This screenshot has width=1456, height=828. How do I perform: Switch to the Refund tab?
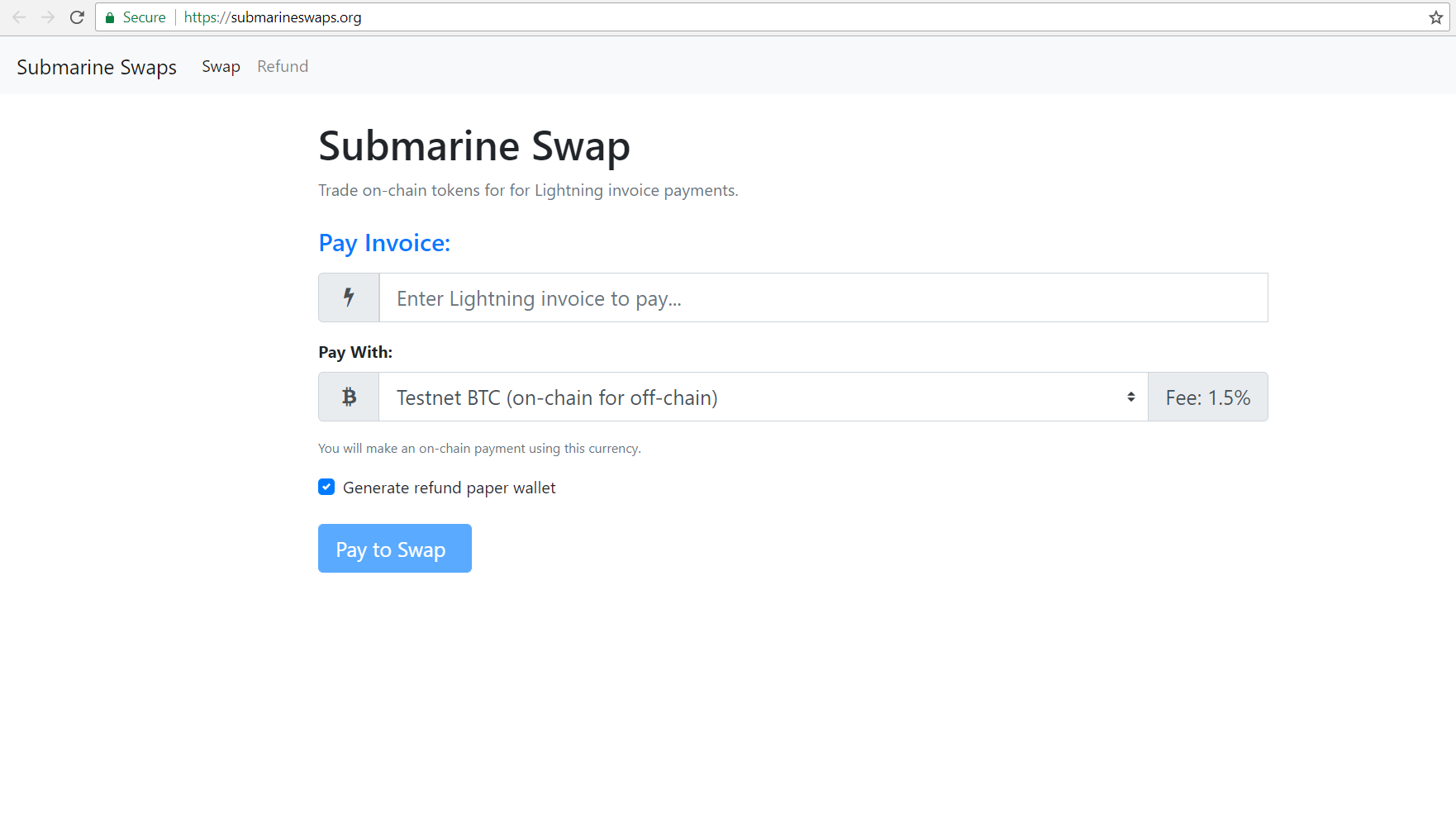(282, 66)
